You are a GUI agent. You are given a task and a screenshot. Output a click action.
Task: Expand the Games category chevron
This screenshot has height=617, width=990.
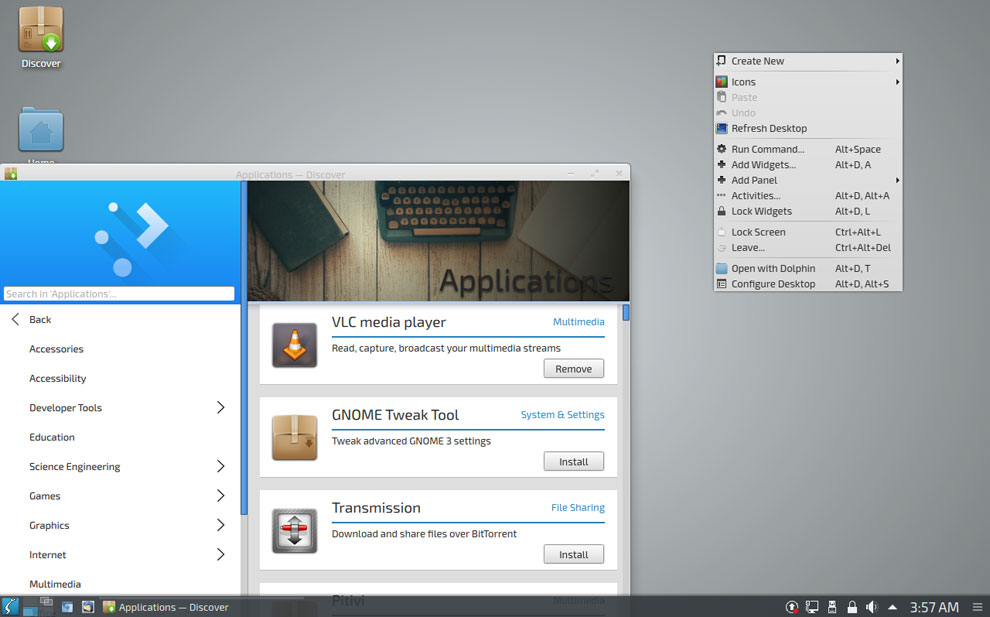pyautogui.click(x=220, y=495)
